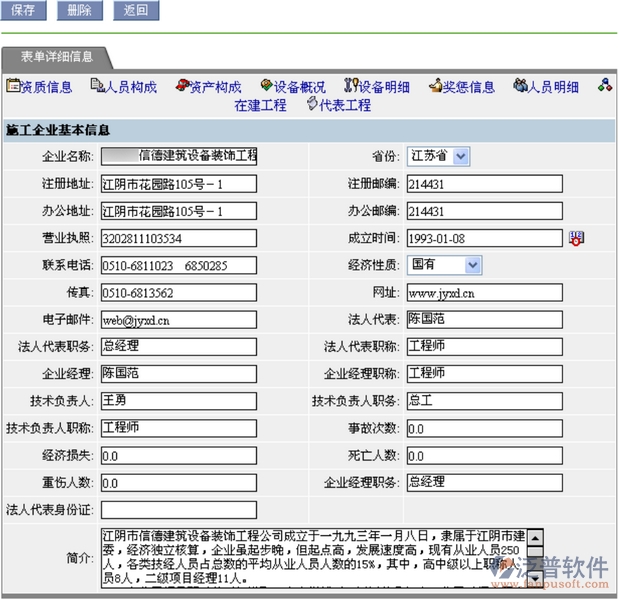619x600 pixels.
Task: Click the 法人代表身份证 input field
Action: pyautogui.click(x=178, y=510)
